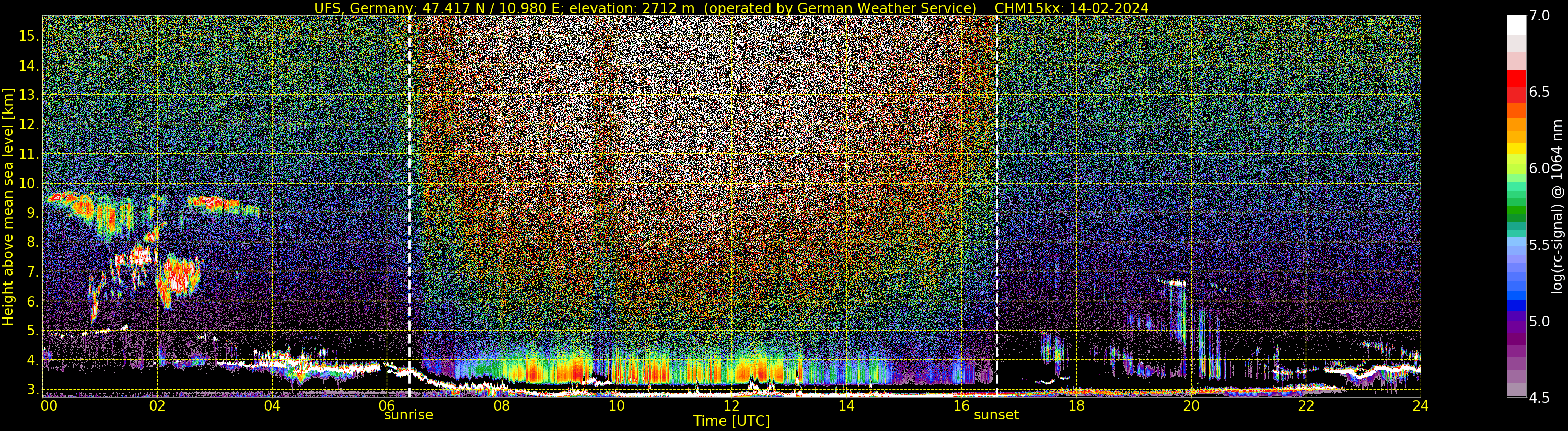This screenshot has height=431, width=1568.
Task: Click the "06" tick on the time axis
Action: pos(387,405)
